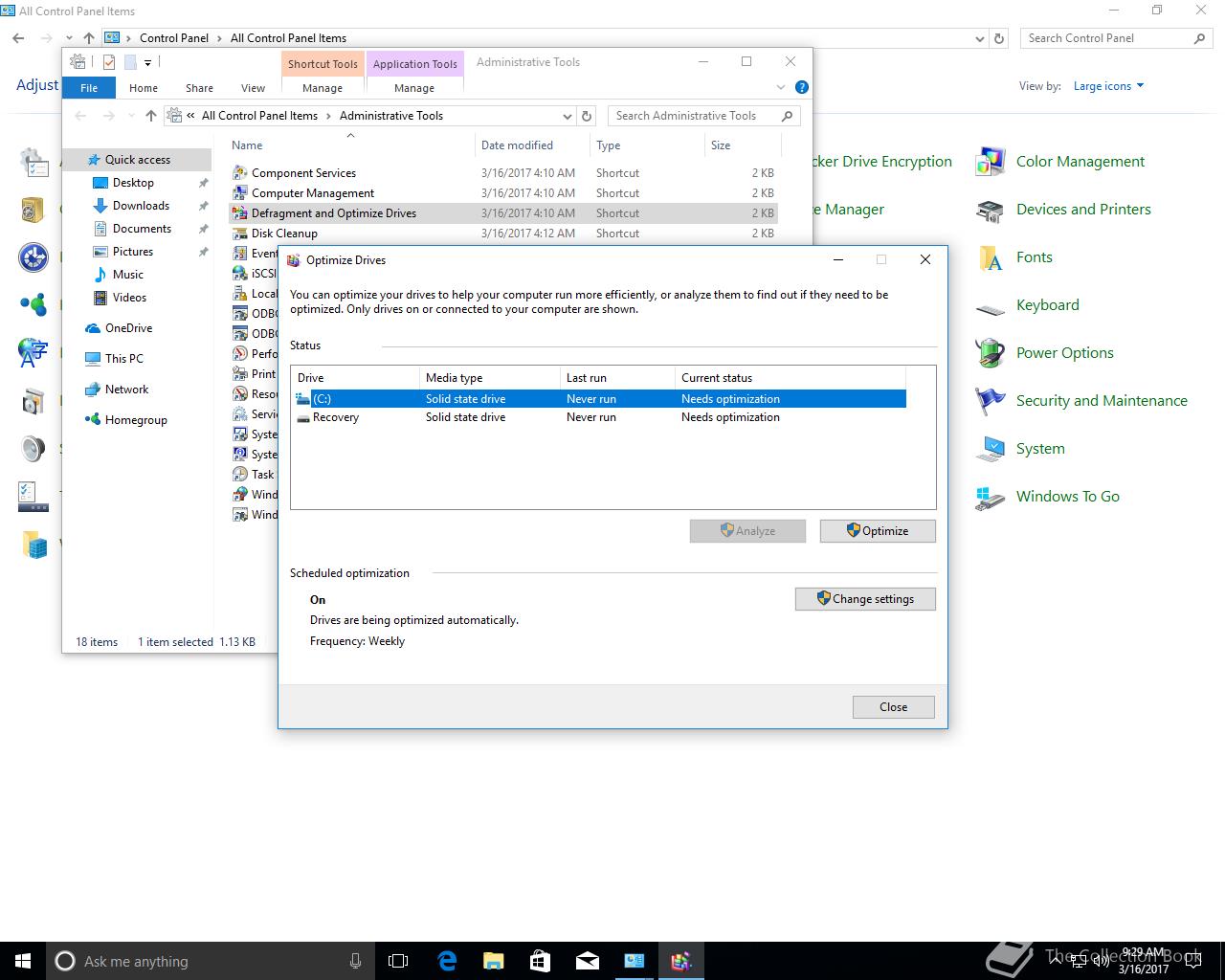Switch to the View ribbon tab
Screen dimensions: 1225x980
coord(253,88)
